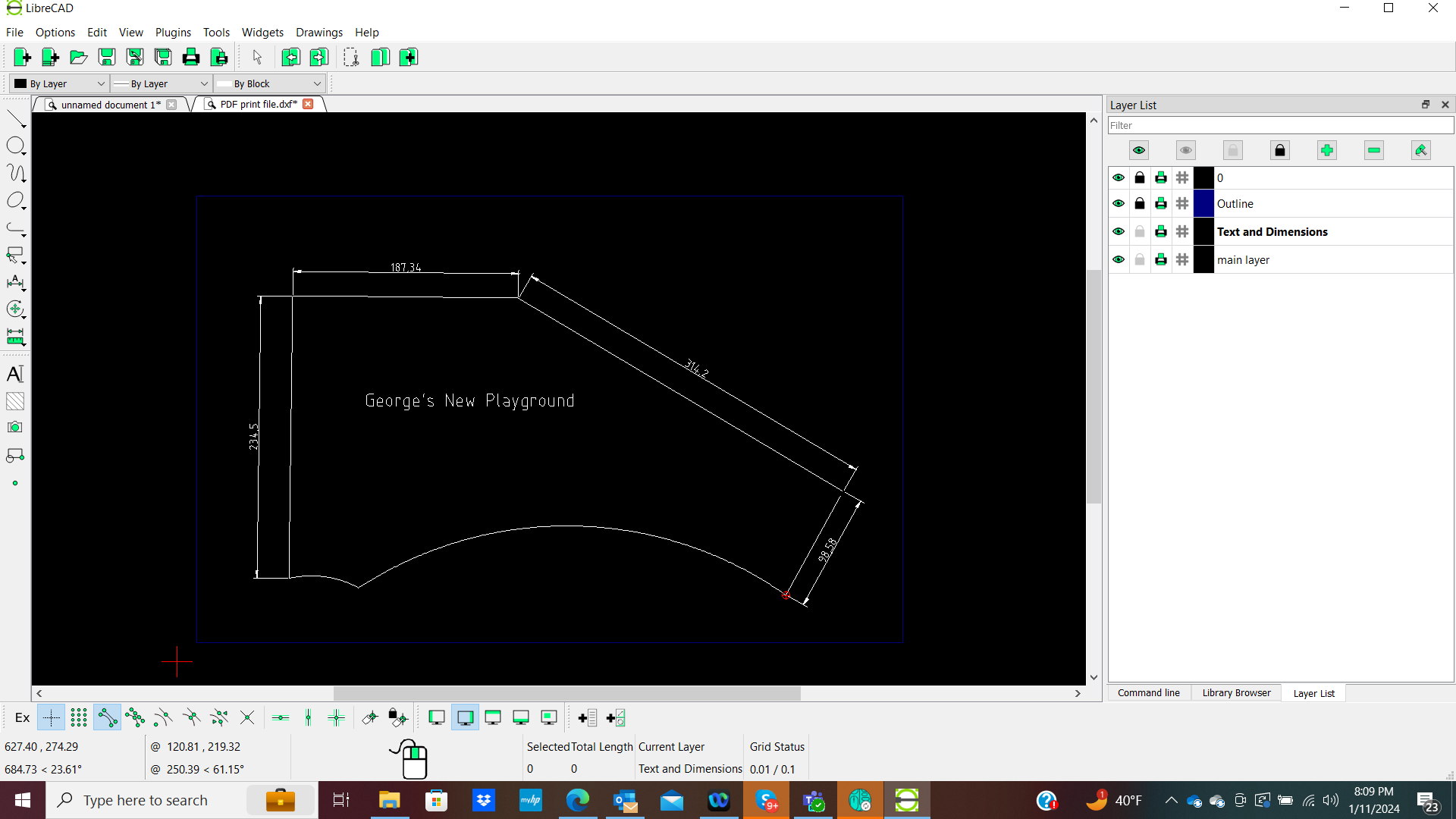Viewport: 1456px width, 819px height.
Task: Click the Add Layer plus icon
Action: (x=1326, y=150)
